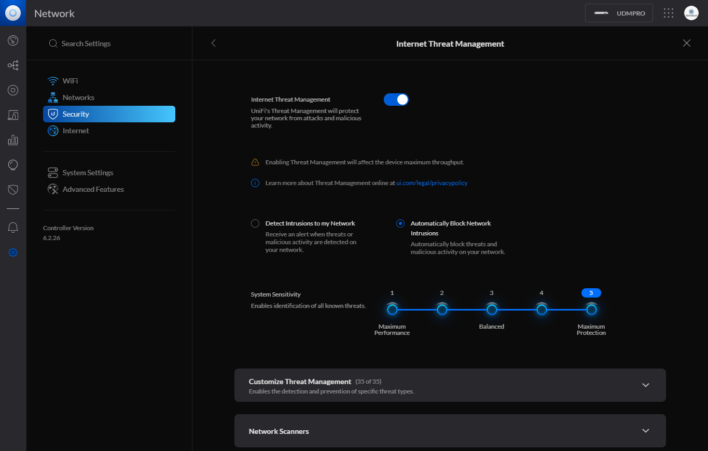Go back using the left chevron
This screenshot has height=451, width=708.
click(213, 43)
